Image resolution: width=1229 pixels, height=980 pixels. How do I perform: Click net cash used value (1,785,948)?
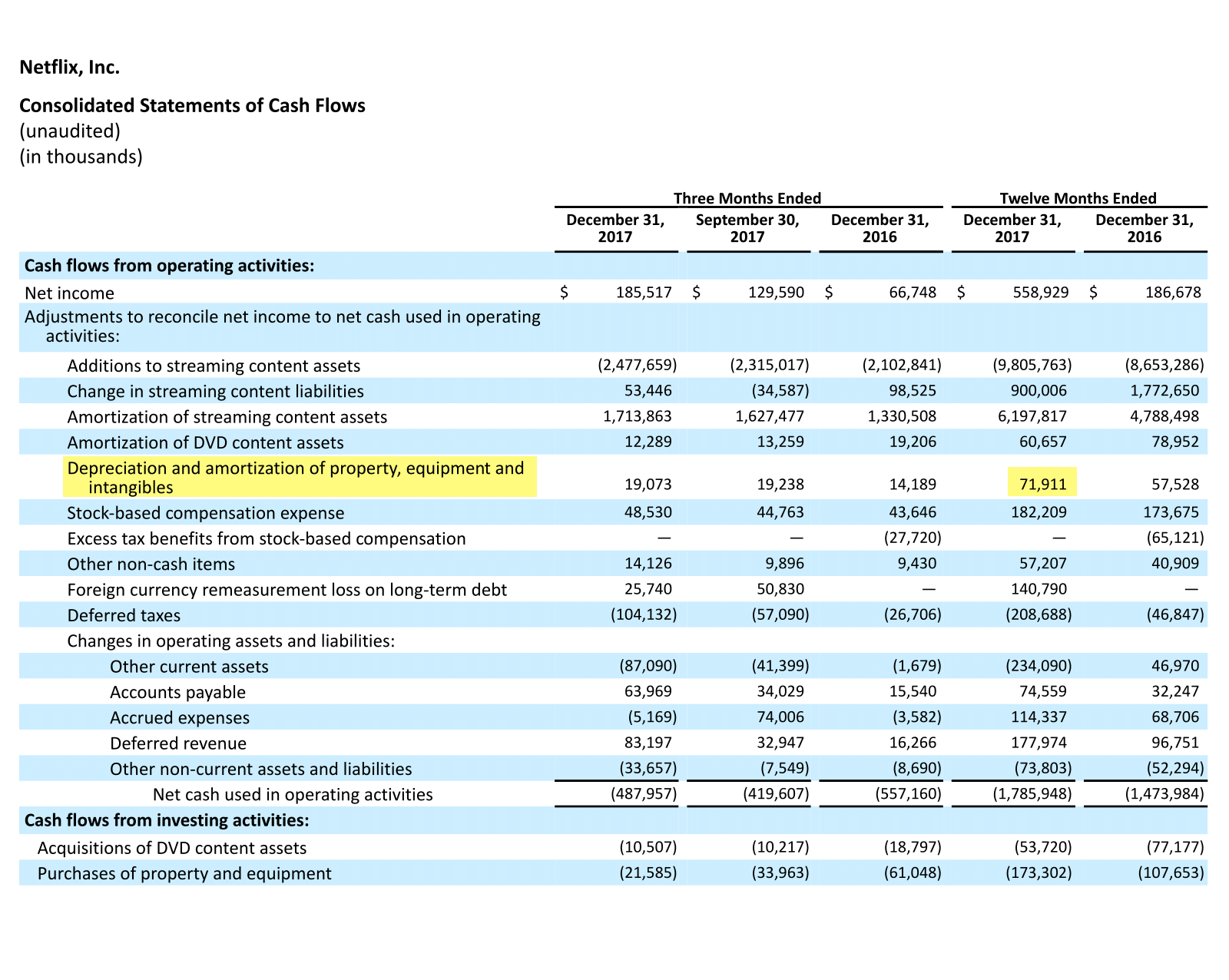pyautogui.click(x=1032, y=793)
